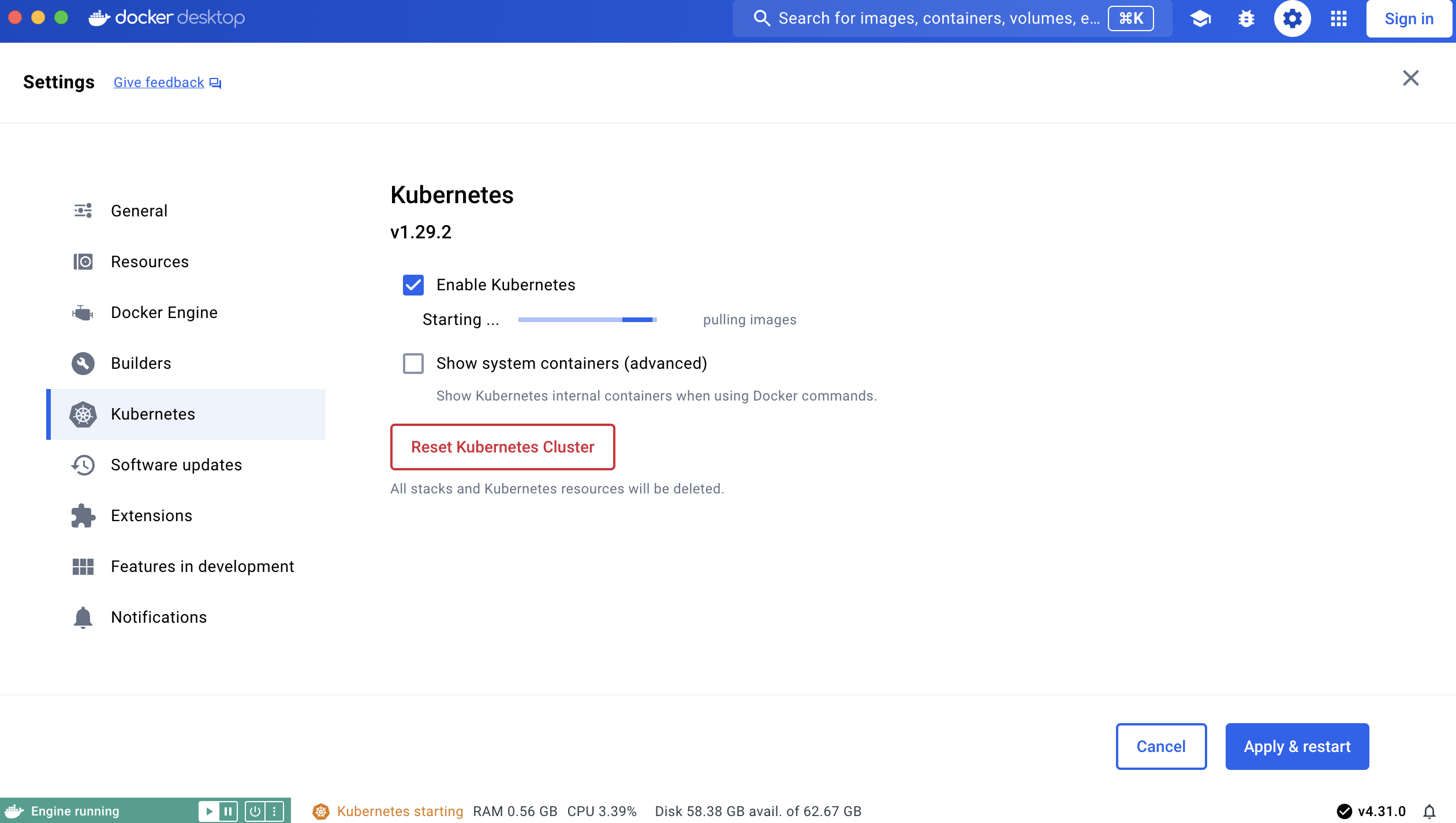
Task: Open General settings section
Action: [x=186, y=211]
